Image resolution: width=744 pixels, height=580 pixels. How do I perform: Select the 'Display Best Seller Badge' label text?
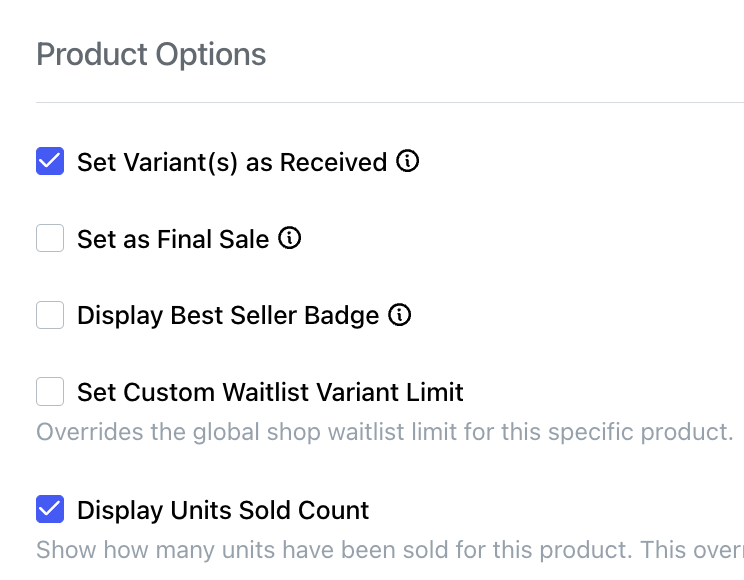[x=228, y=316]
